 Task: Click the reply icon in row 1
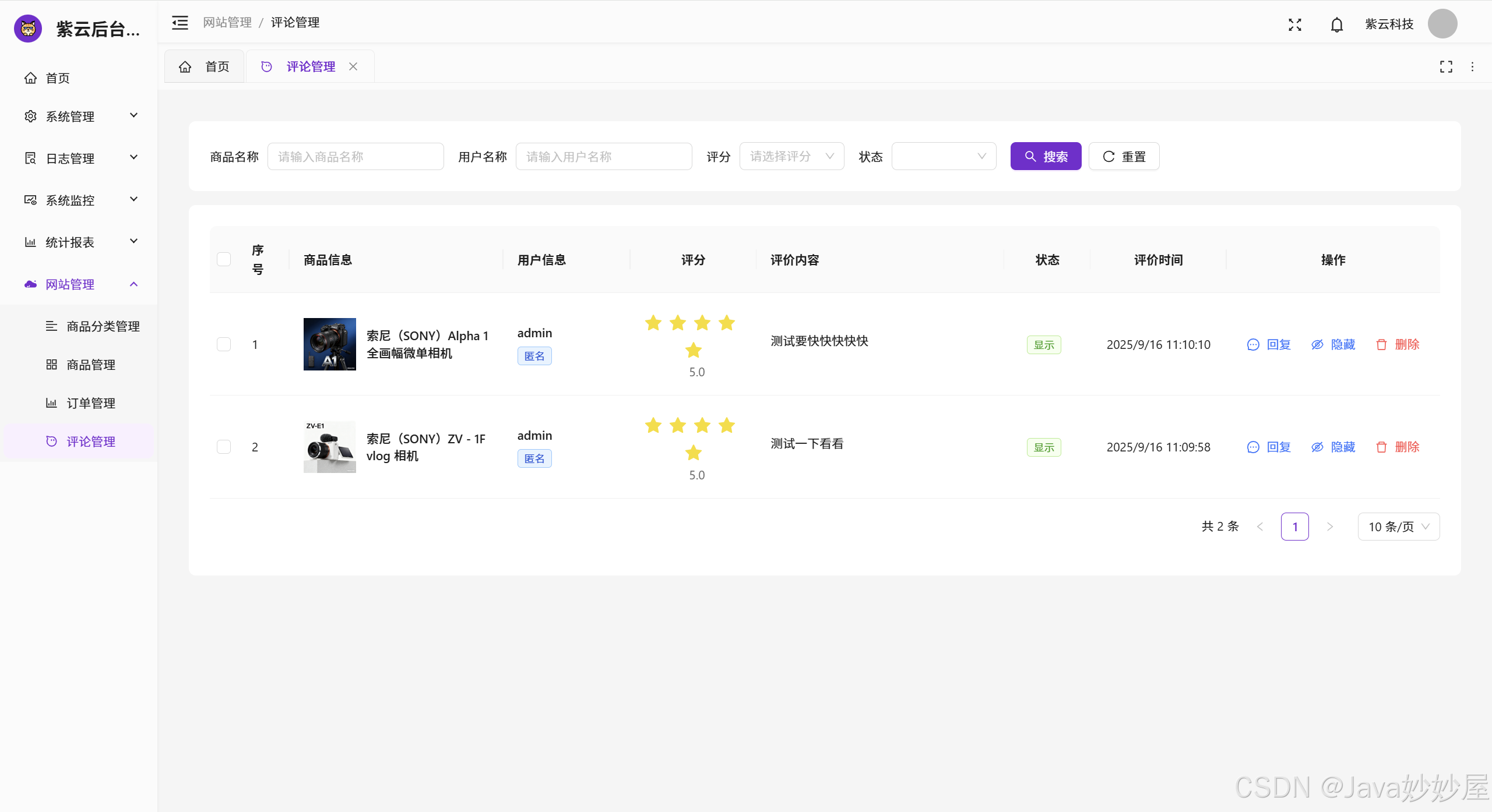coord(1253,345)
